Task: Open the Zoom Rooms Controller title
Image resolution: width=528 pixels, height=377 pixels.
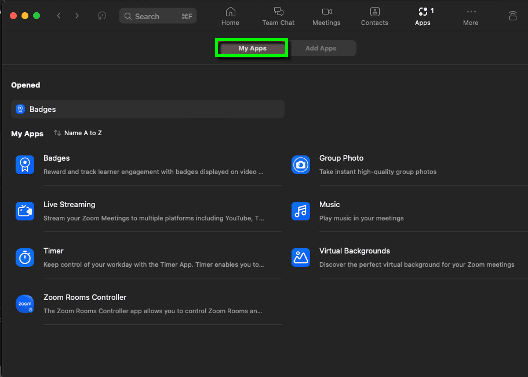Action: (85, 298)
